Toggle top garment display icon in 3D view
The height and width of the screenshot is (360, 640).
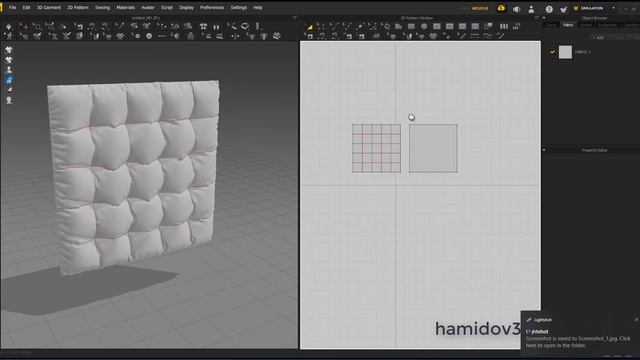(x=9, y=50)
